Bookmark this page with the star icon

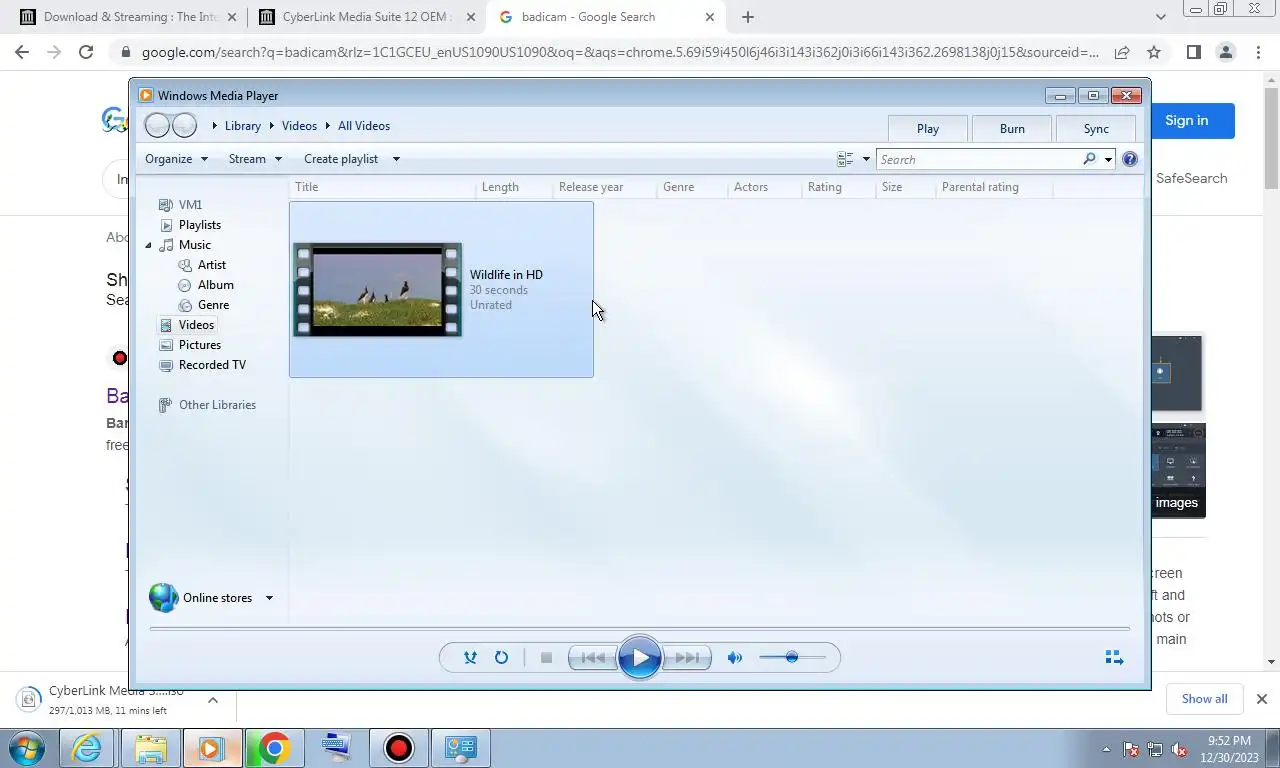pyautogui.click(x=1154, y=52)
